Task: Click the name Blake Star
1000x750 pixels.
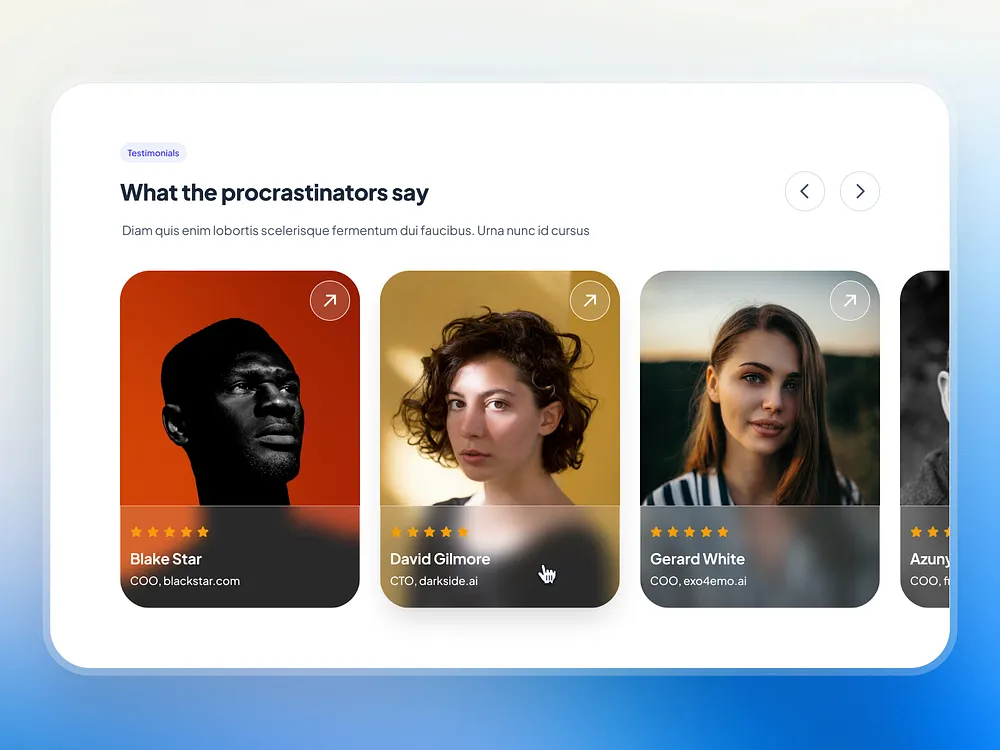Action: 166,559
